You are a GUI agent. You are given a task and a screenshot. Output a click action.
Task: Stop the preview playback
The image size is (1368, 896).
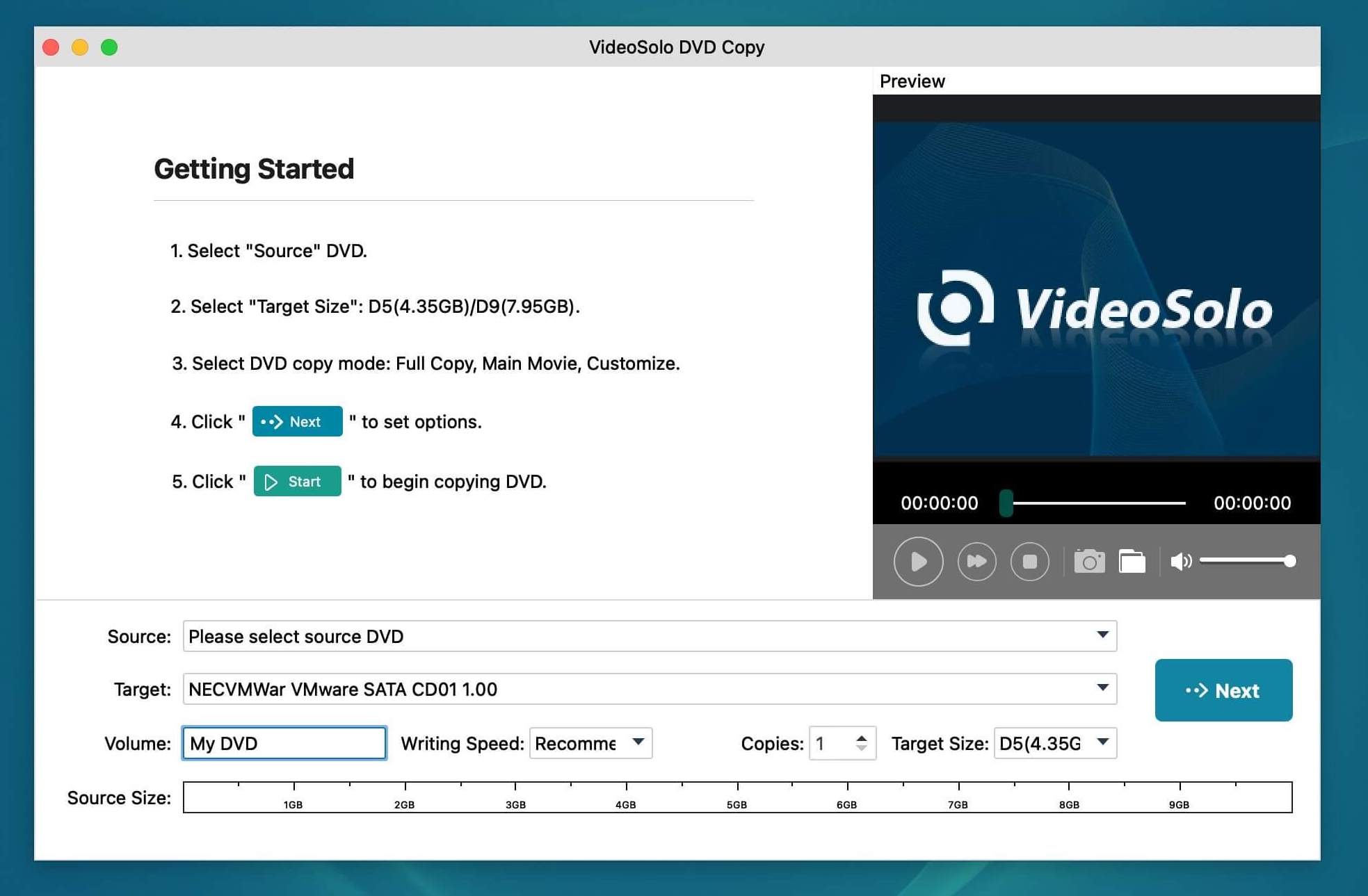[x=1029, y=561]
